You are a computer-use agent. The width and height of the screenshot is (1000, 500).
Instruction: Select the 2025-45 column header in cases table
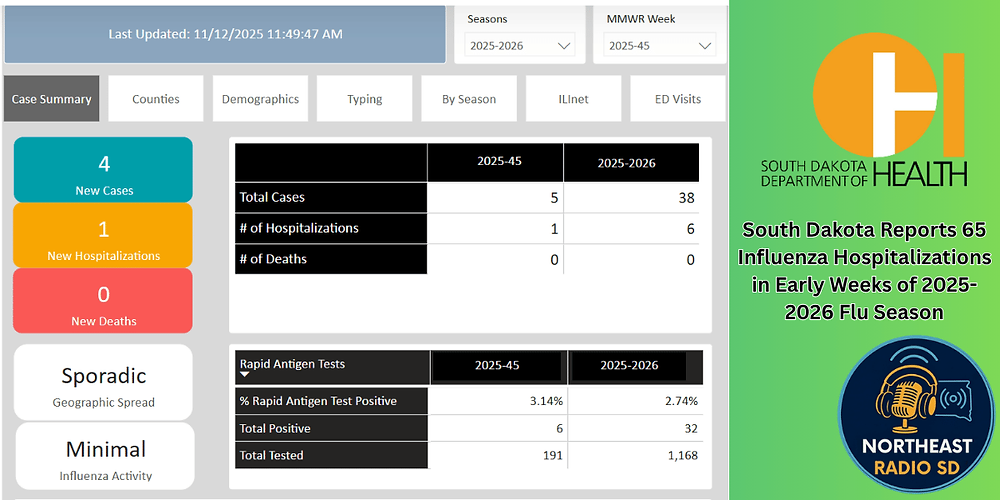point(495,162)
